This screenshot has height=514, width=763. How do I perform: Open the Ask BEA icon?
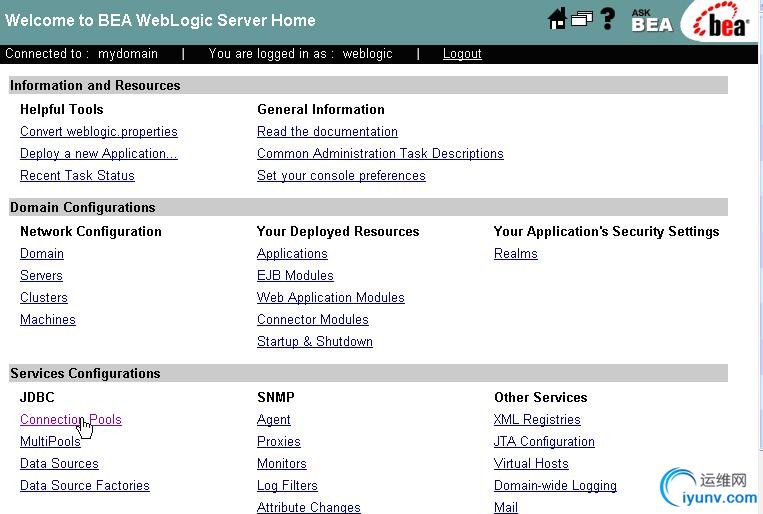pyautogui.click(x=652, y=20)
